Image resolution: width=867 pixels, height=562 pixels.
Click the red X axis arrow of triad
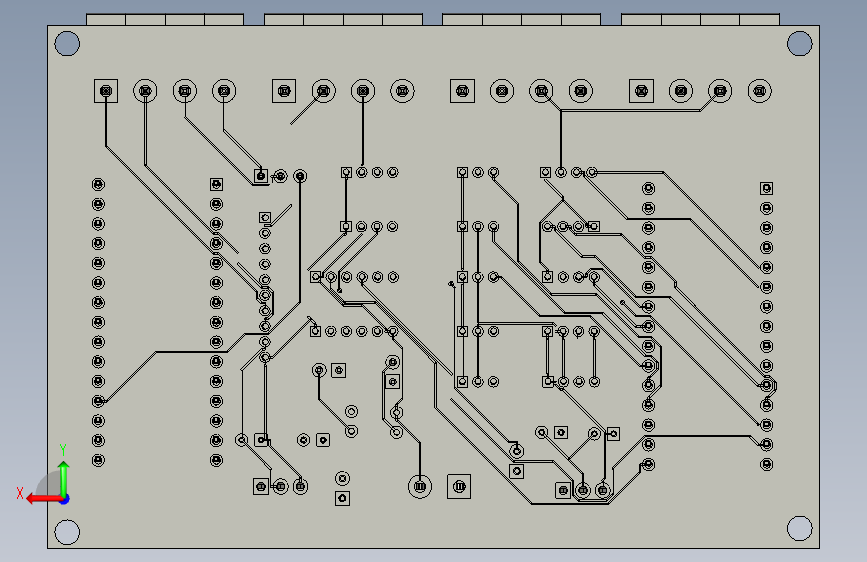tap(43, 499)
